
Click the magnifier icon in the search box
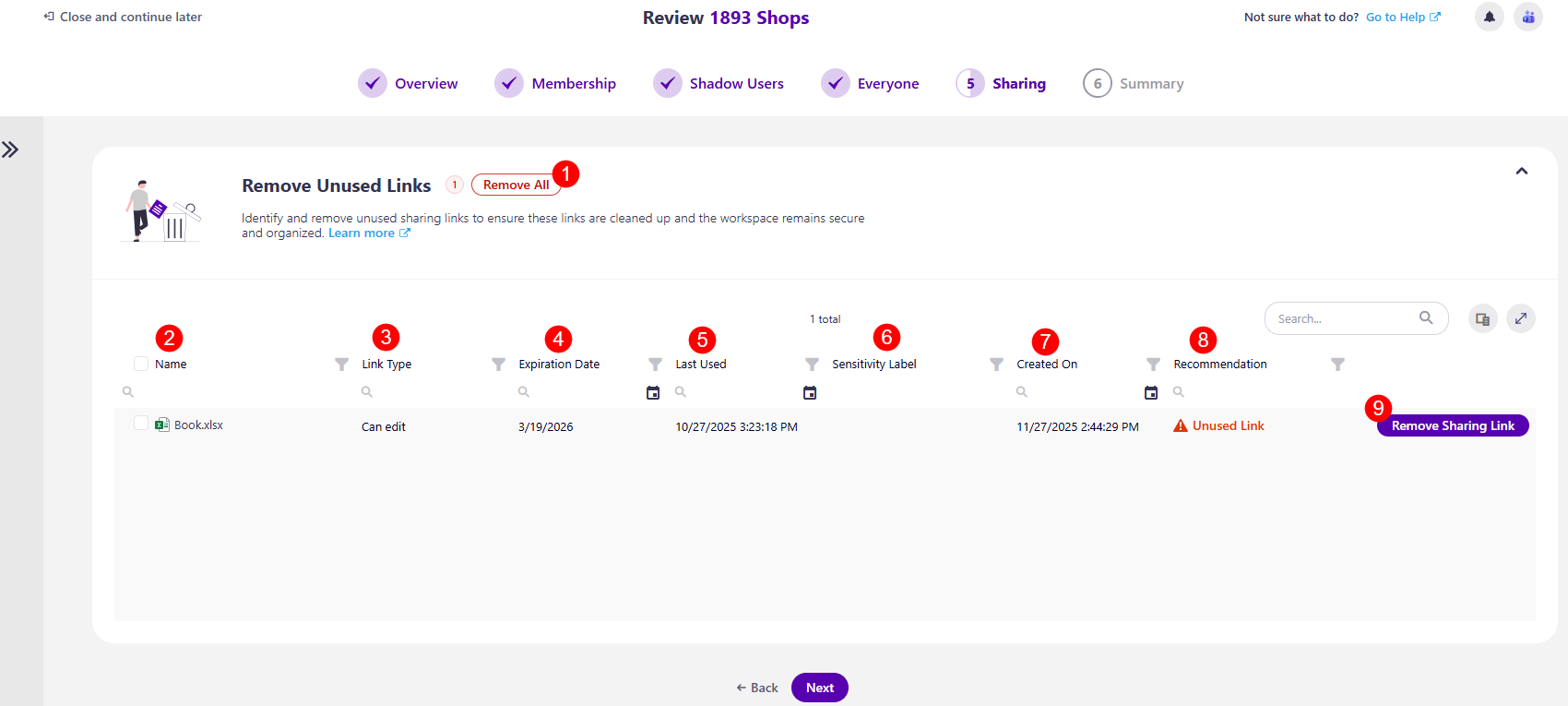click(1426, 317)
